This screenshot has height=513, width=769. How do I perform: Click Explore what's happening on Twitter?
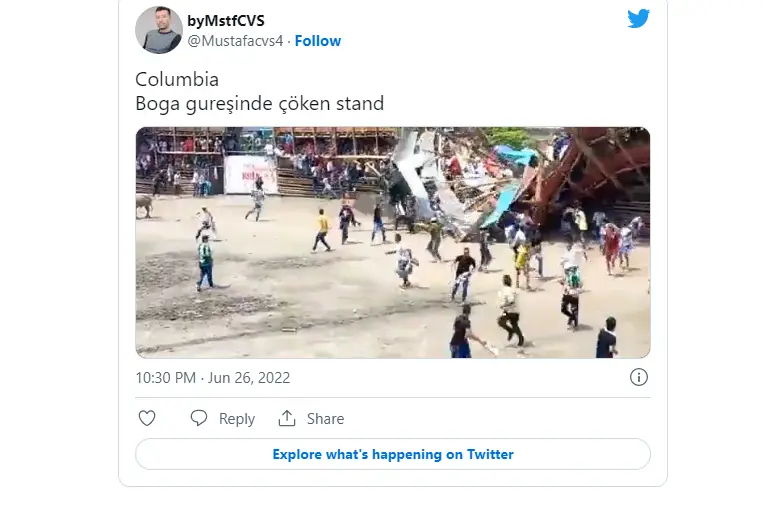tap(393, 454)
